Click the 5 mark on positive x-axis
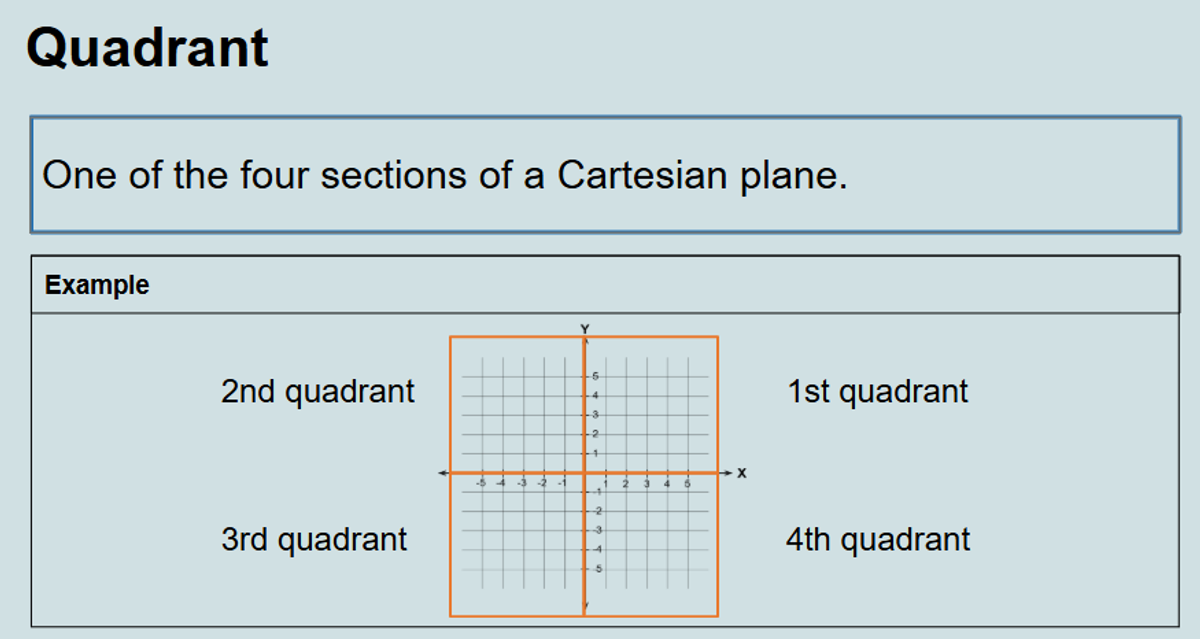1200x639 pixels. [688, 484]
